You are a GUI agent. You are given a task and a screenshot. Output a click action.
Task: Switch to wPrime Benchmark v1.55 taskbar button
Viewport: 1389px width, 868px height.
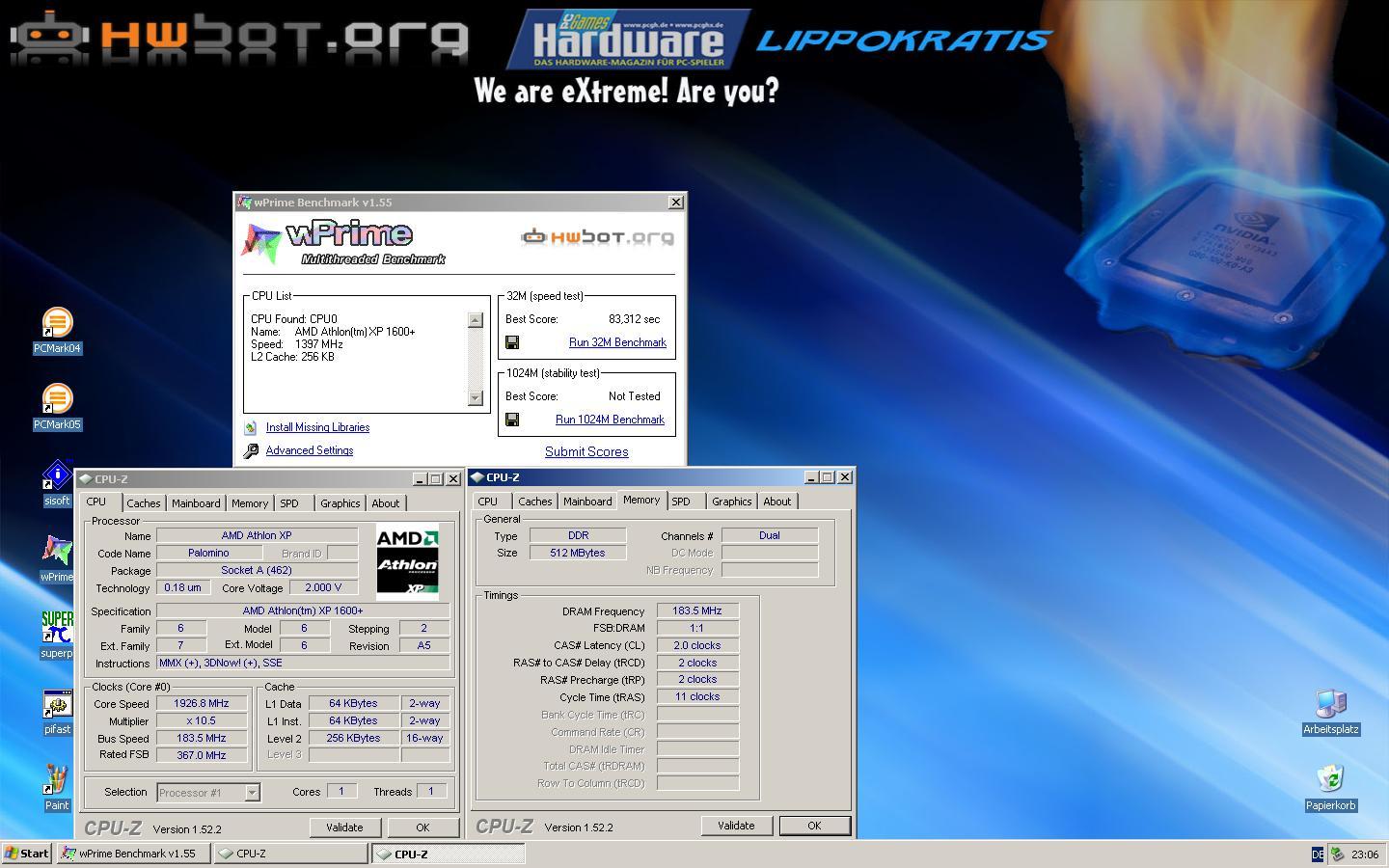133,854
